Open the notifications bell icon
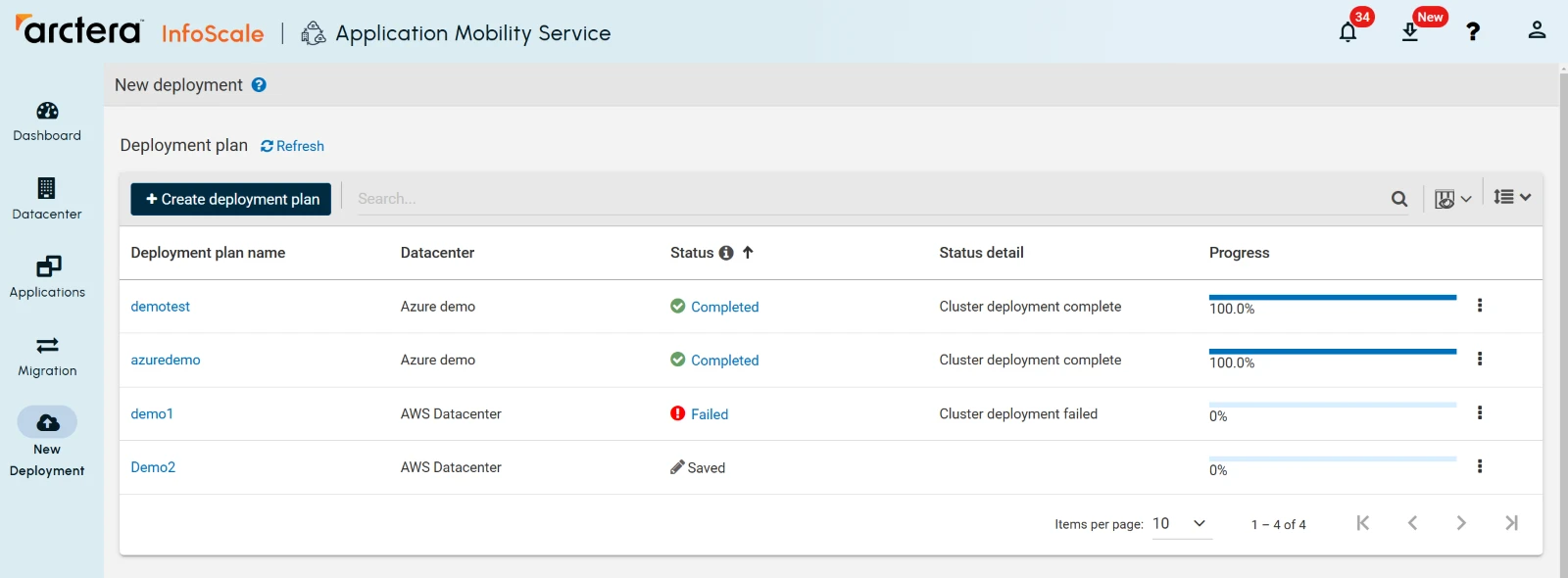 click(1348, 32)
